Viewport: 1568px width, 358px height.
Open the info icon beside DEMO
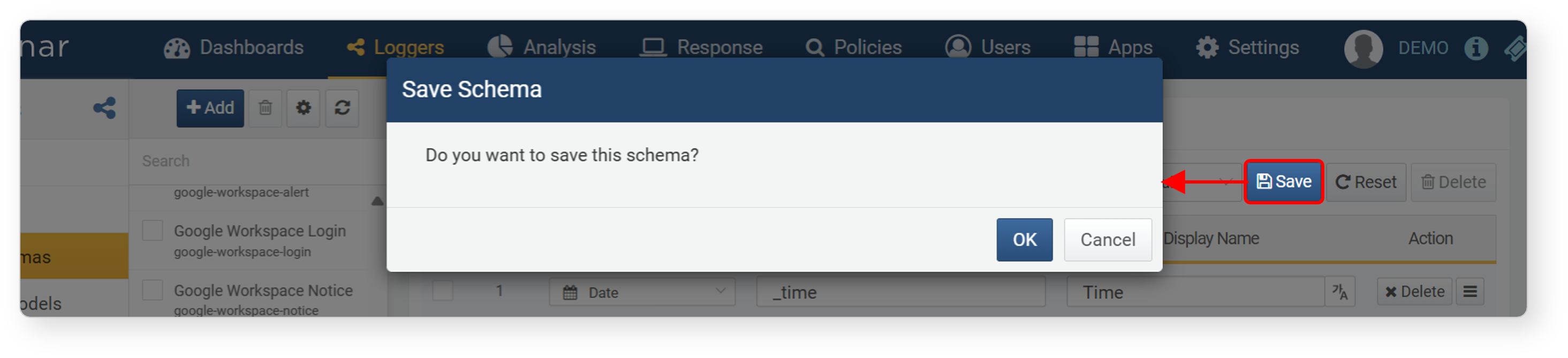pos(1475,48)
